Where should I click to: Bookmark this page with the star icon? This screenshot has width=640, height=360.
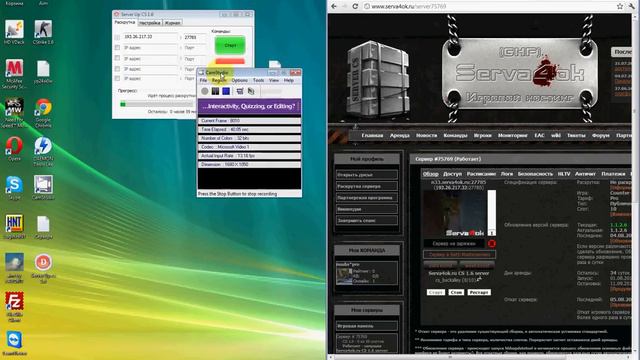coord(620,6)
